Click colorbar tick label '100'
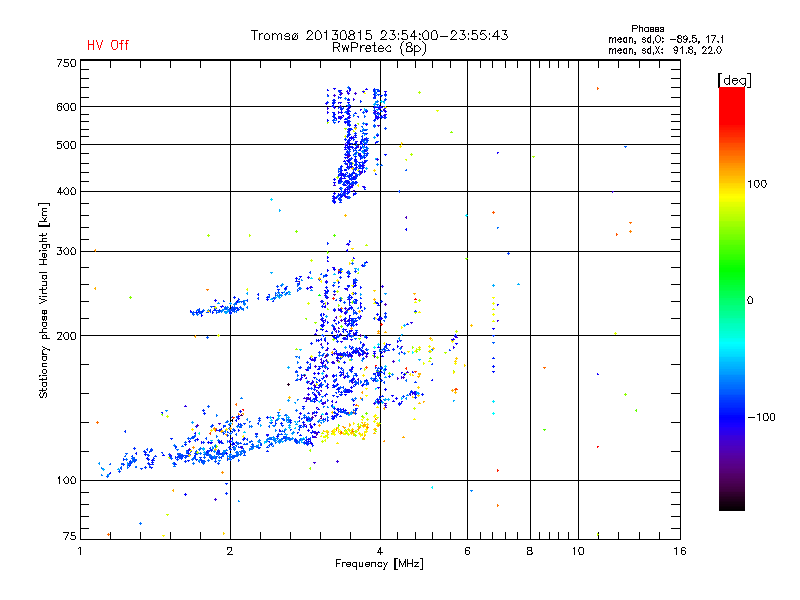The width and height of the screenshot is (800, 600). pos(757,184)
